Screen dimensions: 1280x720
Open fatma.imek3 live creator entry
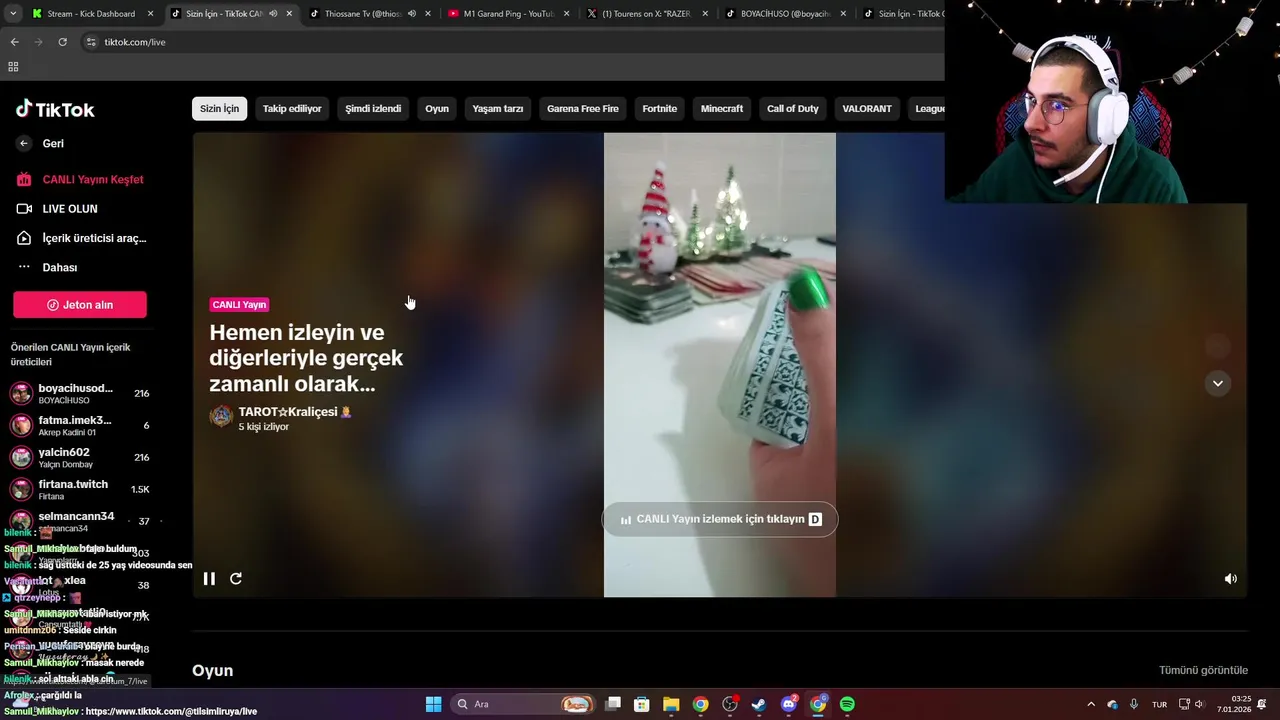point(80,425)
